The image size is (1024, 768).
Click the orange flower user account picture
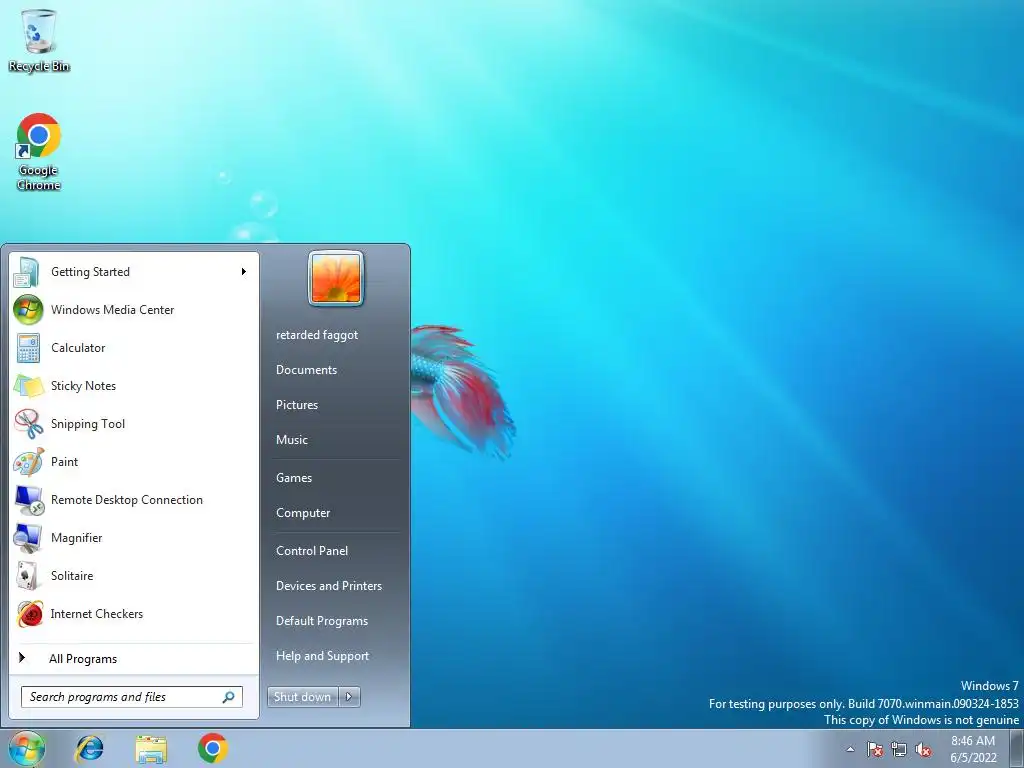[x=336, y=278]
